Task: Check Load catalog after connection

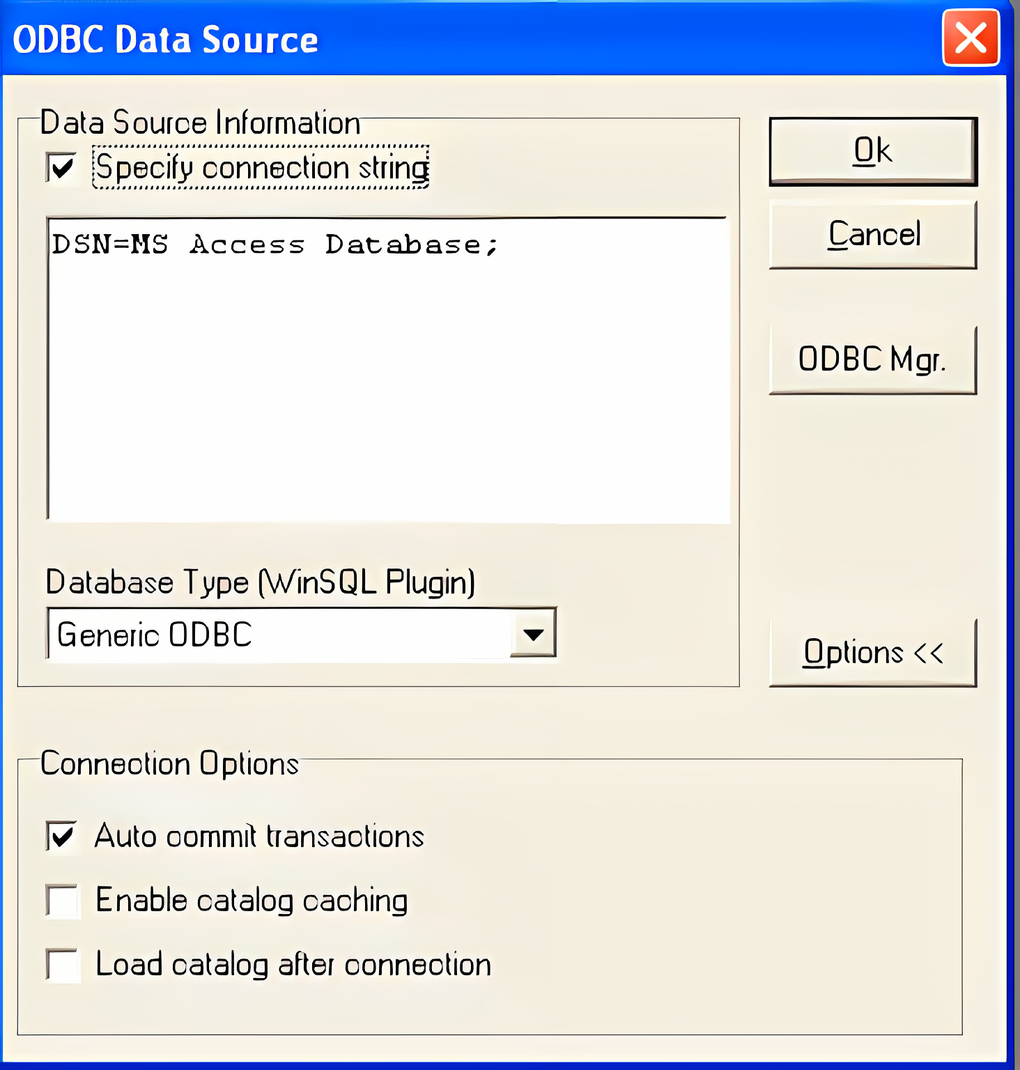Action: (x=61, y=964)
